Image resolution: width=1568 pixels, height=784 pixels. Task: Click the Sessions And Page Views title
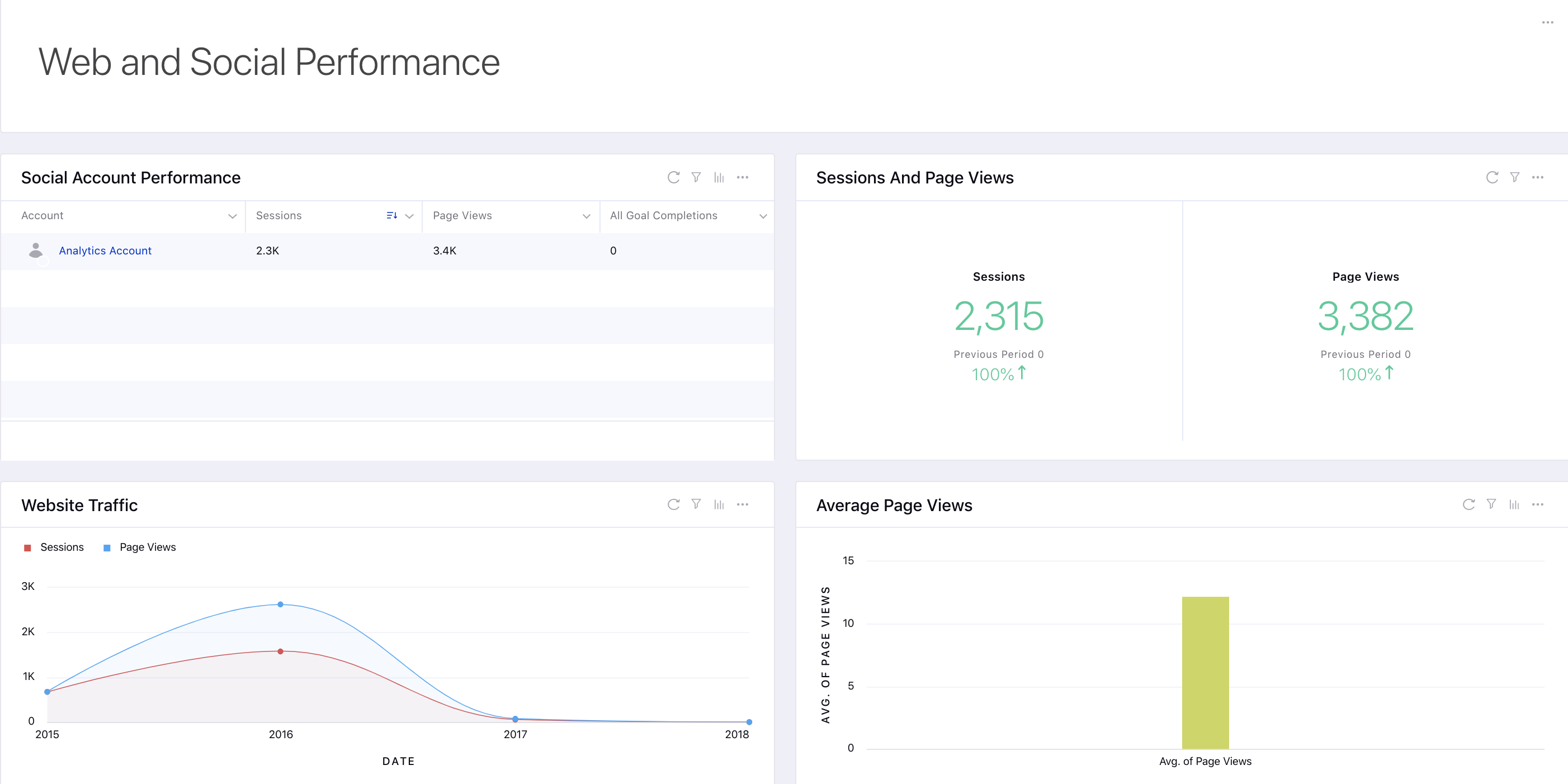point(915,177)
